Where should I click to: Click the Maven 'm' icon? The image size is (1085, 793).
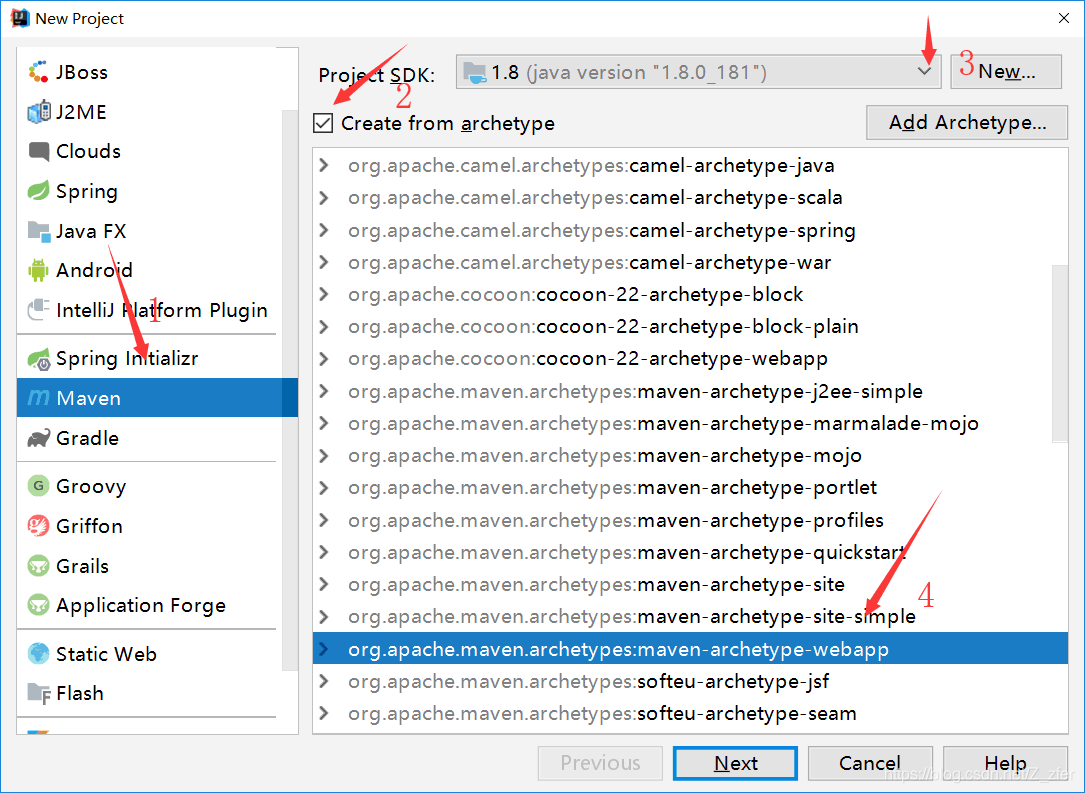coord(38,398)
